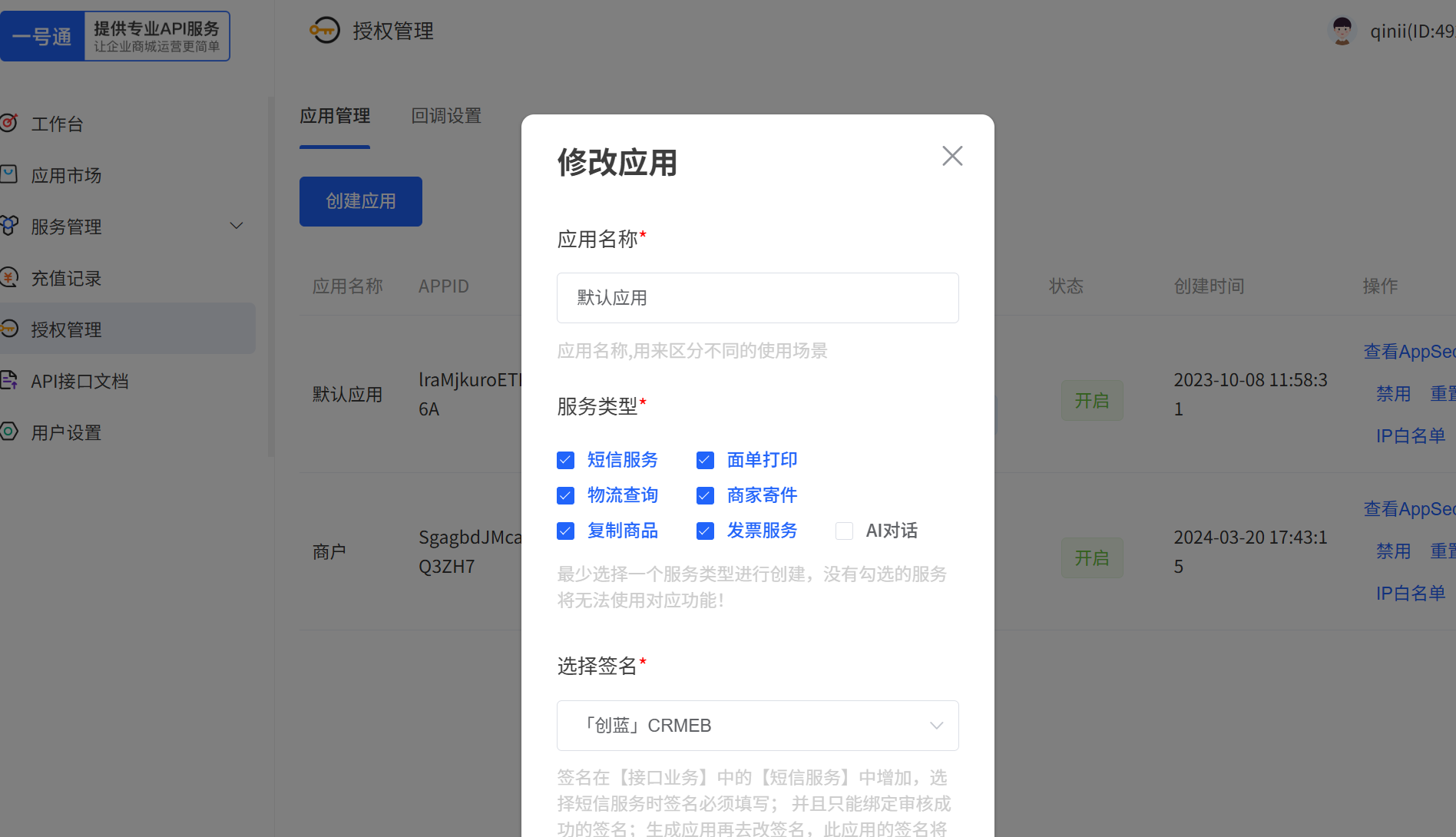Uncheck the 短信服务 checkbox
The width and height of the screenshot is (1456, 837).
[565, 460]
